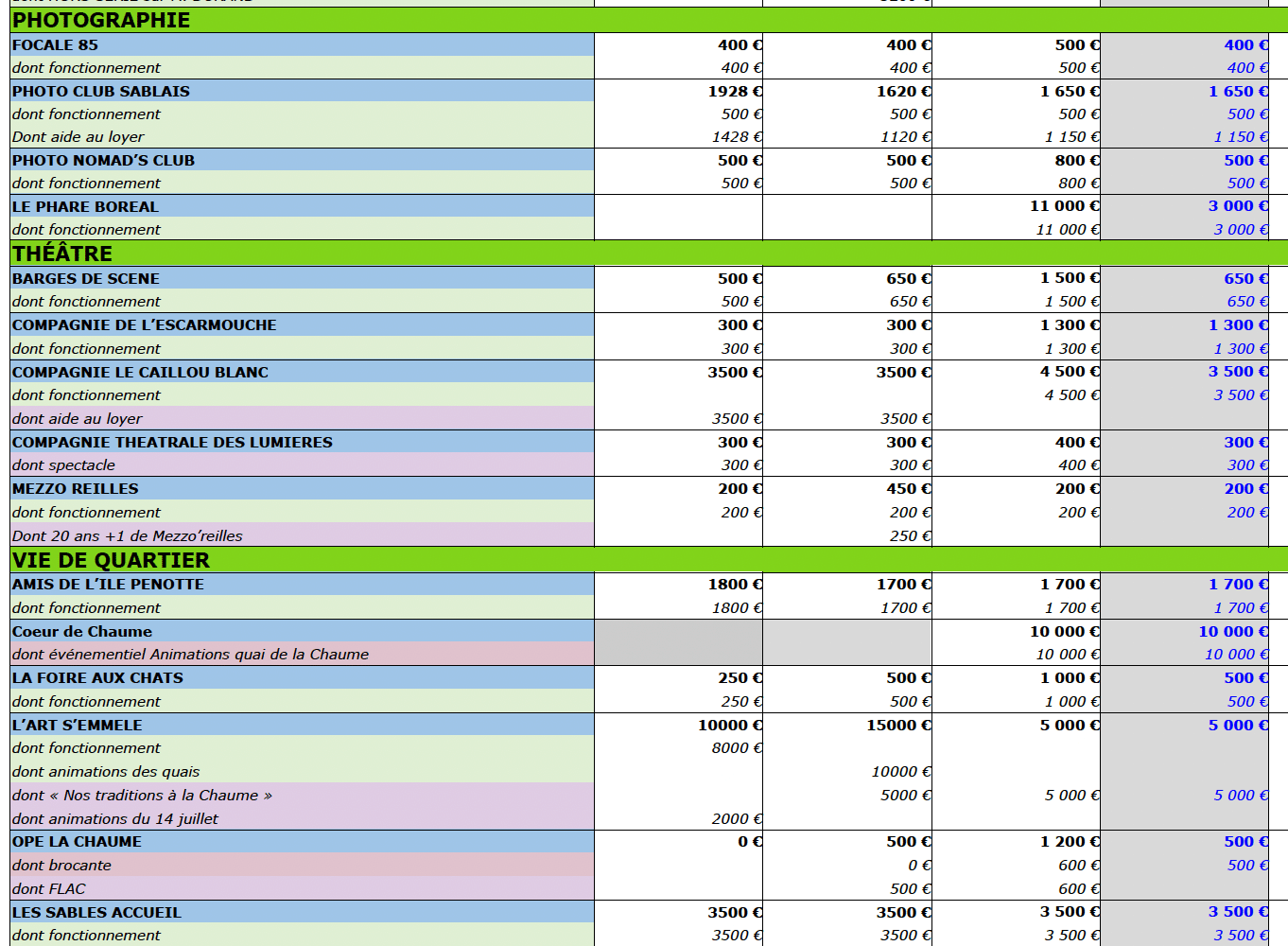Click the 15000 € bold value for L'Art S'emmele
Viewport: 1288px width, 946px height.
[x=898, y=725]
